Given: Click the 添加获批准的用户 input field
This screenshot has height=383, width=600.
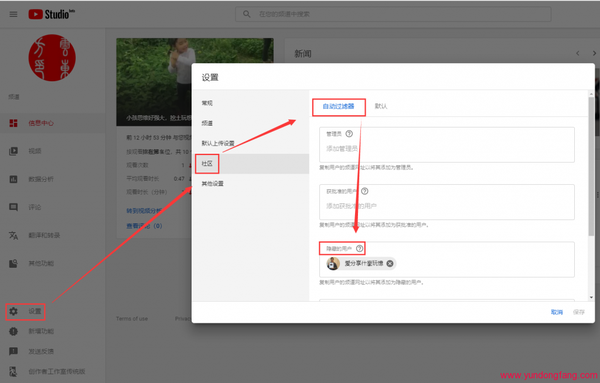Looking at the screenshot, I should click(447, 206).
